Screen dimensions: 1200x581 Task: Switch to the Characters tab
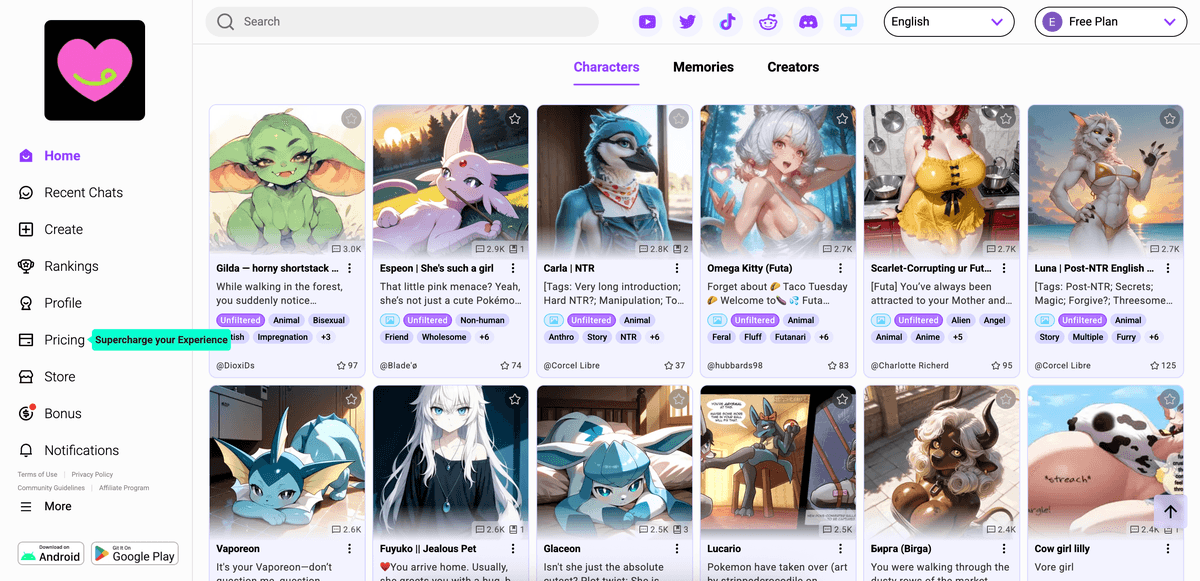pyautogui.click(x=606, y=67)
